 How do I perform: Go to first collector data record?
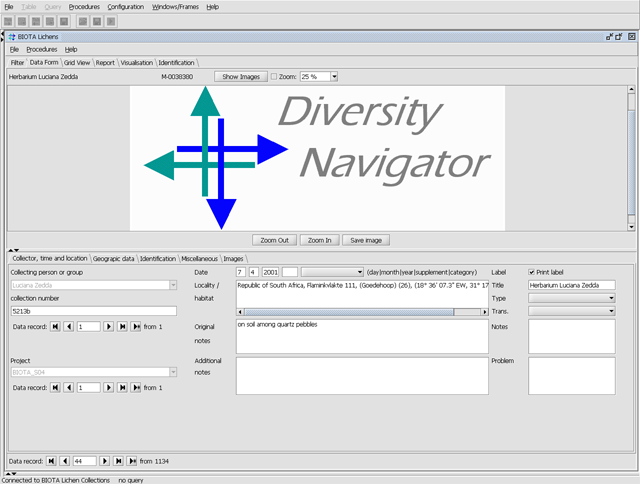(55, 326)
